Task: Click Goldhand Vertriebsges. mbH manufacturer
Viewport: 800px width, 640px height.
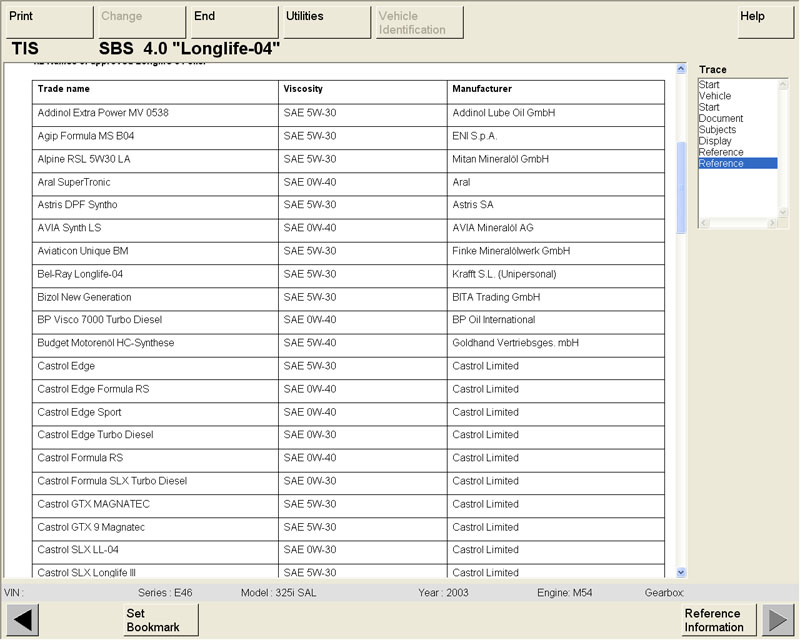Action: [515, 342]
